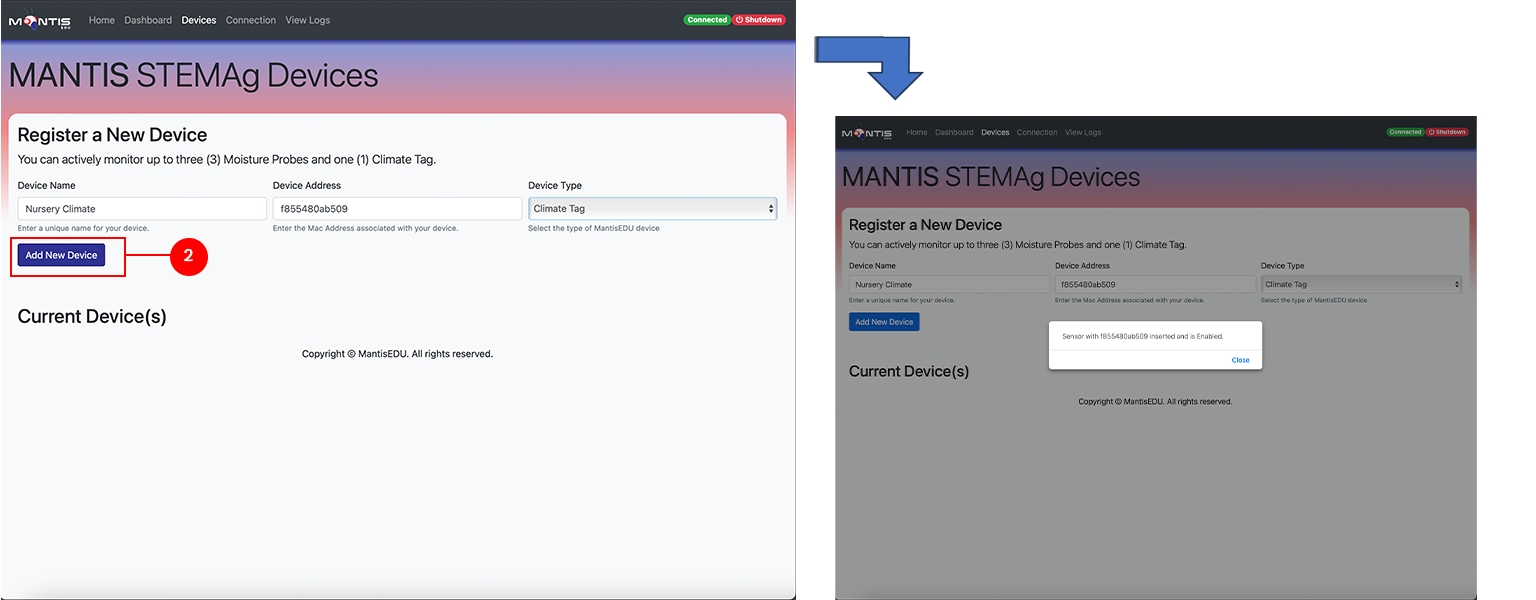Close the sensor inserted confirmation dialog
Screen dimensions: 1536x600
click(1240, 360)
